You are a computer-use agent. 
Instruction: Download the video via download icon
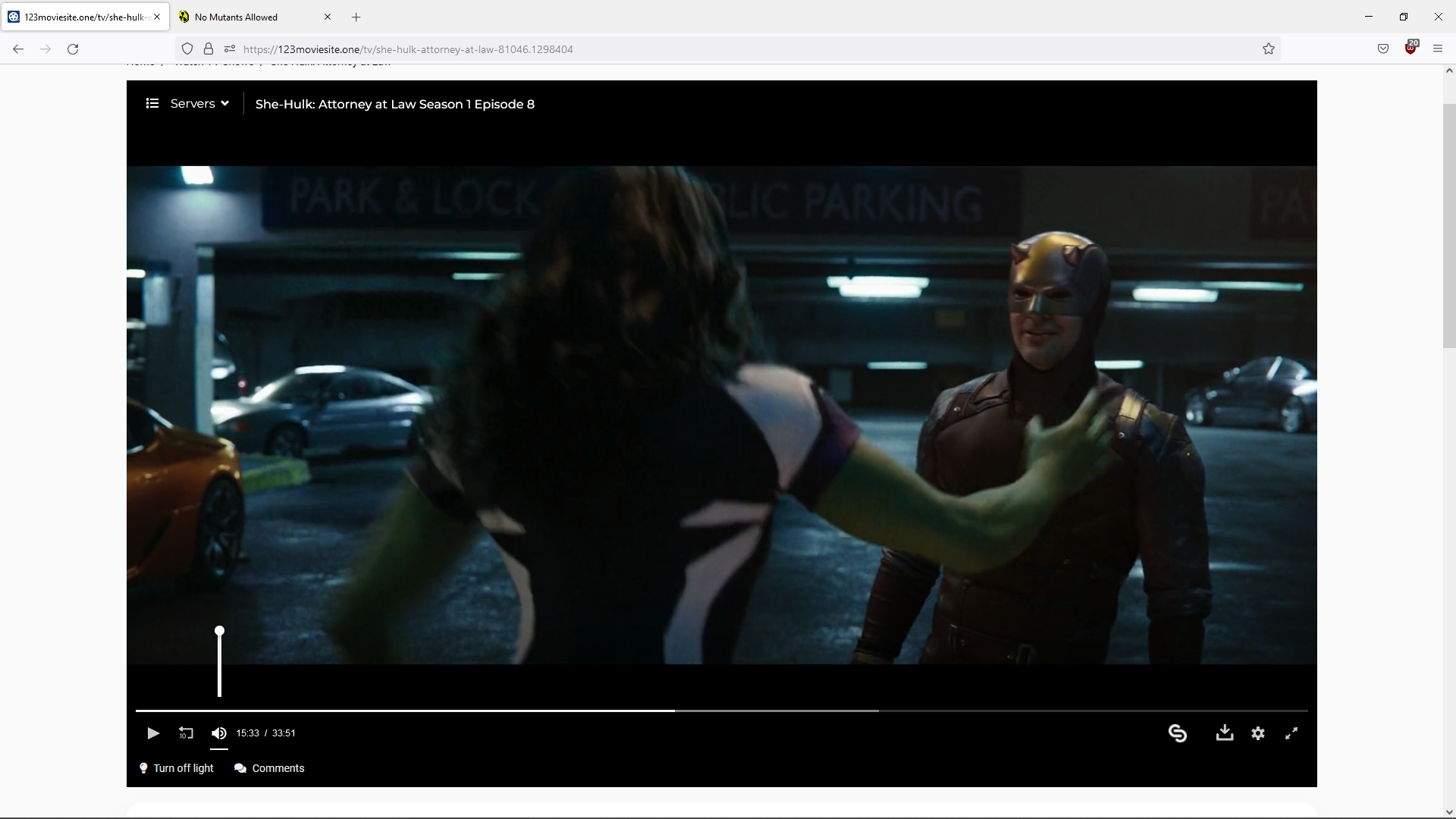pos(1225,733)
